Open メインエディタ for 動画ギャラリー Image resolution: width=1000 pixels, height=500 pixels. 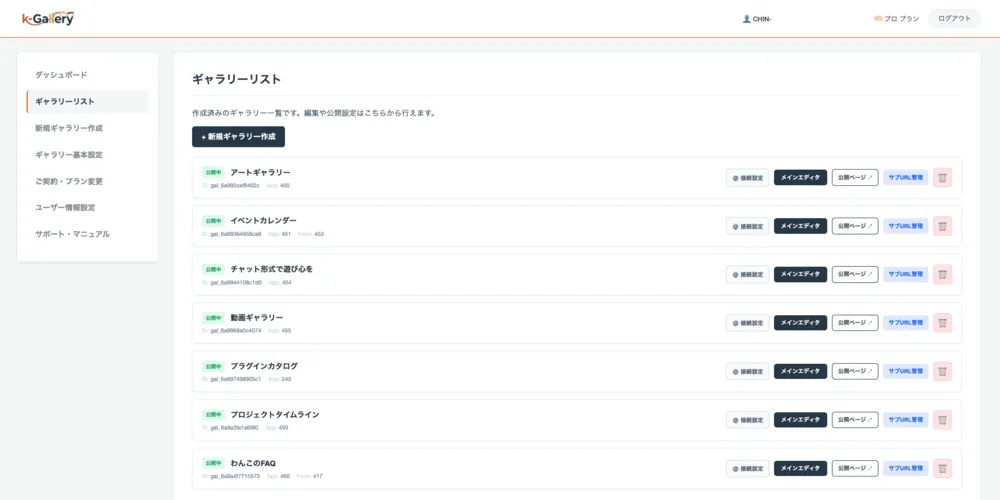coord(800,323)
